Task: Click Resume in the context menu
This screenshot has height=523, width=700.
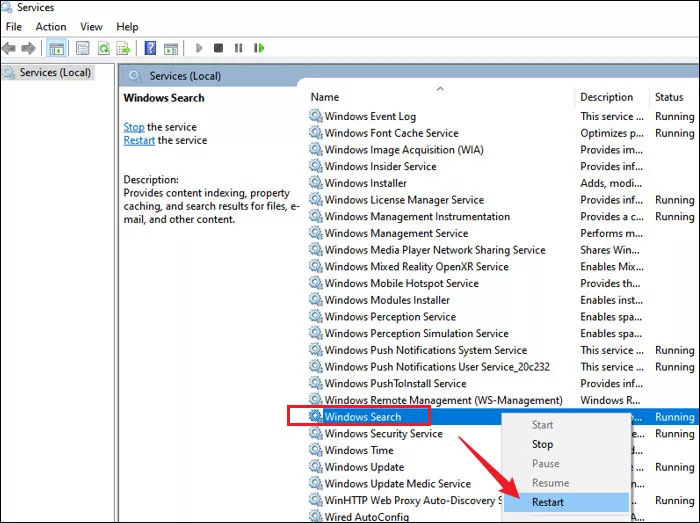Action: point(566,483)
